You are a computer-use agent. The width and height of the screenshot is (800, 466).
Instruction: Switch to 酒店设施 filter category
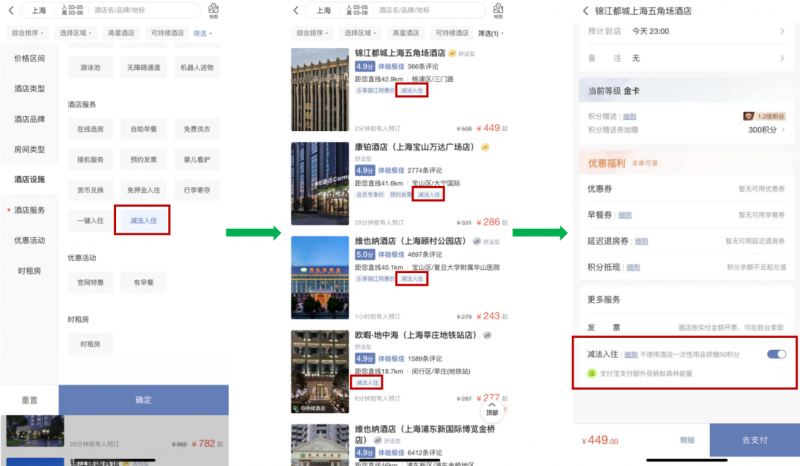pyautogui.click(x=29, y=179)
